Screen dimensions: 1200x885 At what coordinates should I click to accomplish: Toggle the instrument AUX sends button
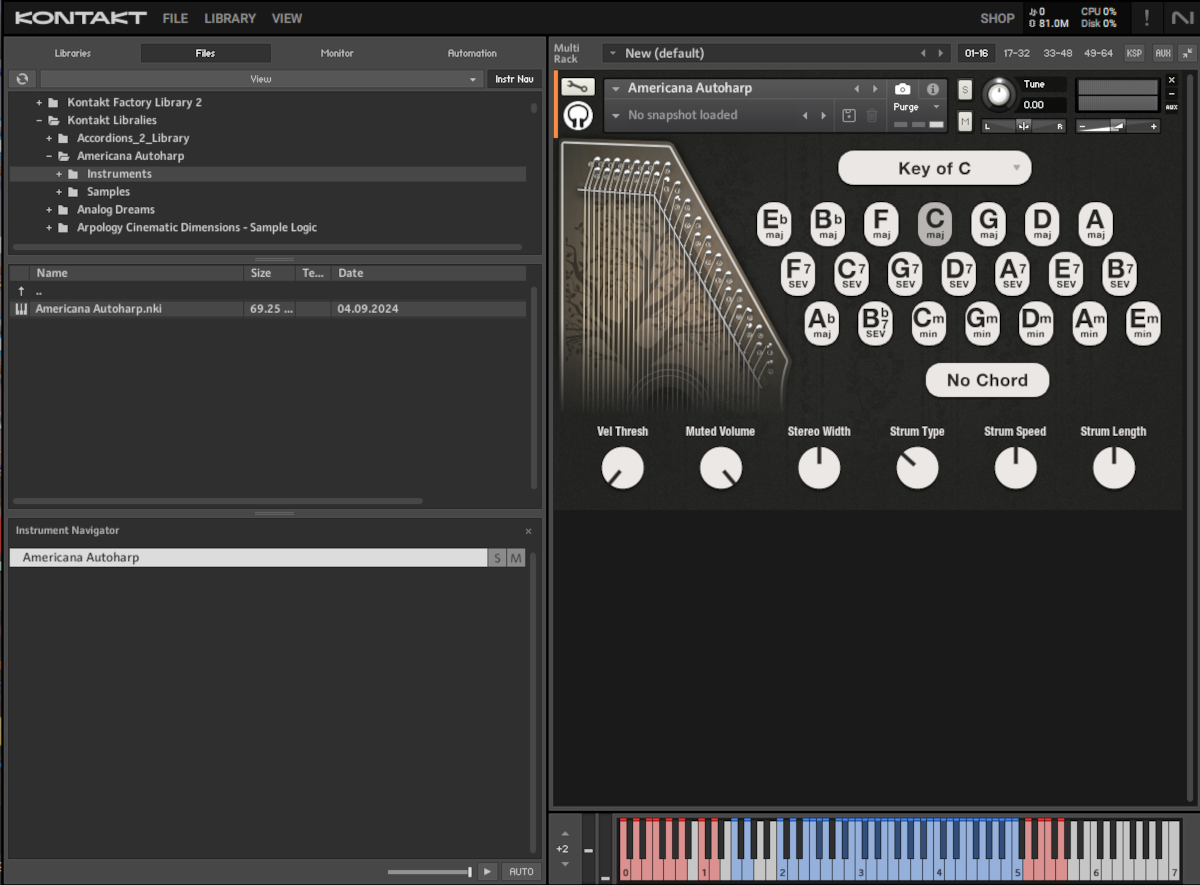click(x=1172, y=107)
